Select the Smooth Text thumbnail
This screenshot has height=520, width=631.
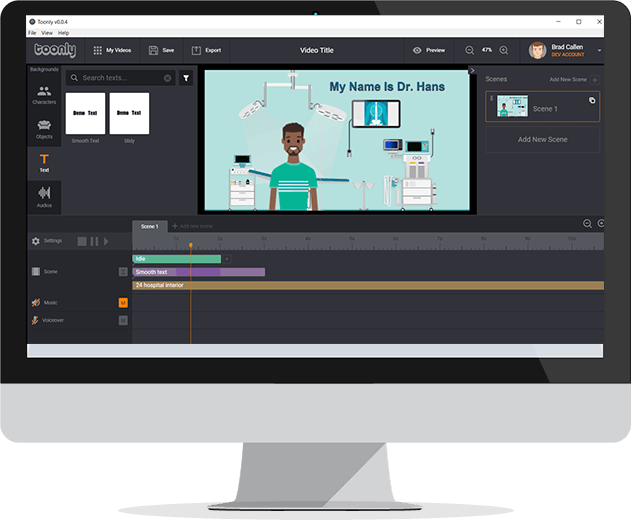[85, 113]
